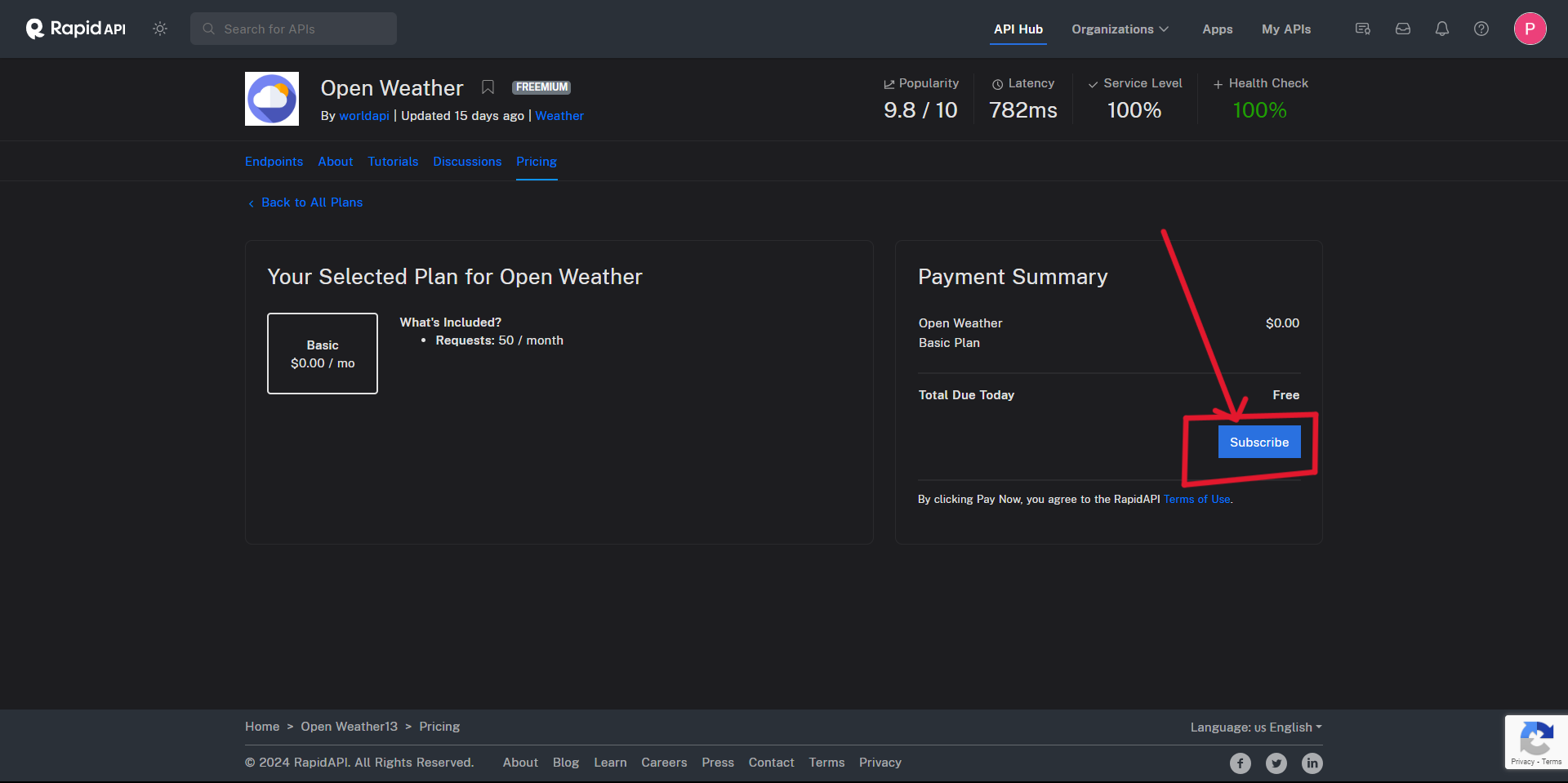This screenshot has width=1568, height=783.
Task: Click the Requests: 50 / month text
Action: 499,340
